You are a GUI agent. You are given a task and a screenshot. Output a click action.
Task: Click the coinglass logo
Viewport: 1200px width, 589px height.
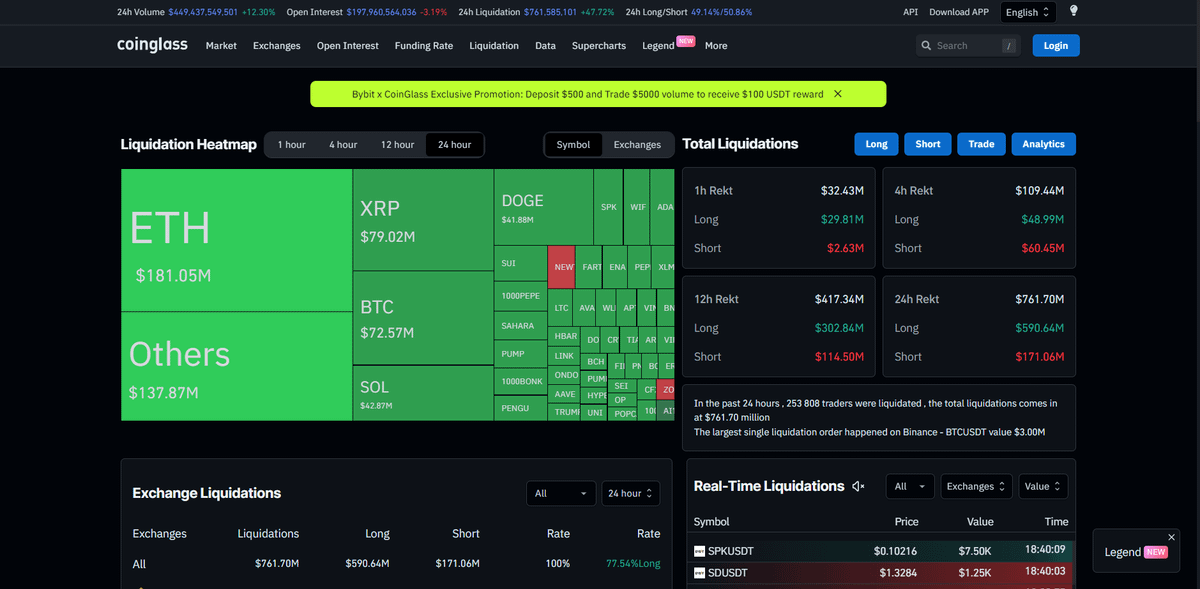[152, 45]
